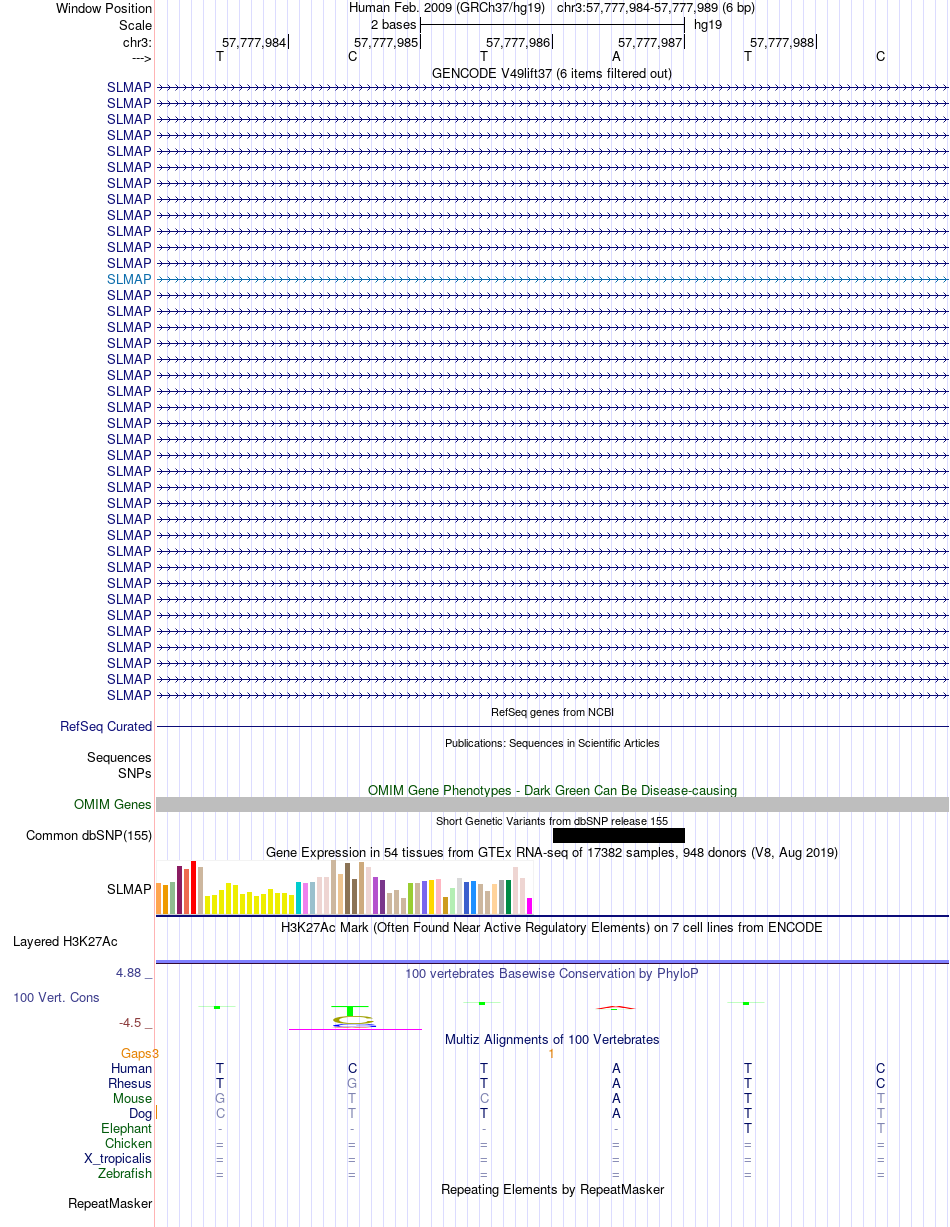Image resolution: width=950 pixels, height=1227 pixels.
Task: Select the Sequences SNPs track label
Action: 119,765
